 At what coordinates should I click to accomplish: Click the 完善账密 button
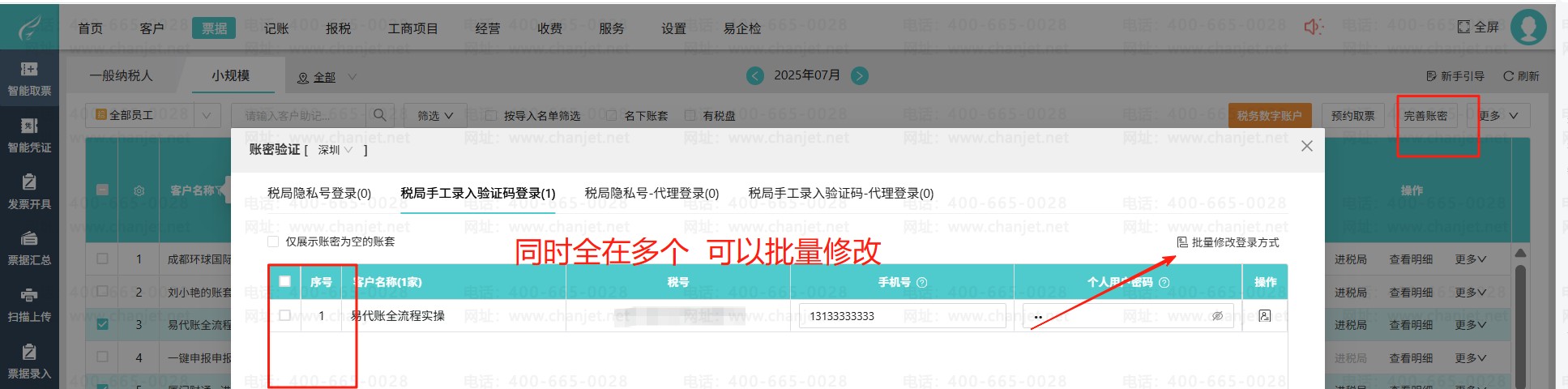coord(1425,115)
